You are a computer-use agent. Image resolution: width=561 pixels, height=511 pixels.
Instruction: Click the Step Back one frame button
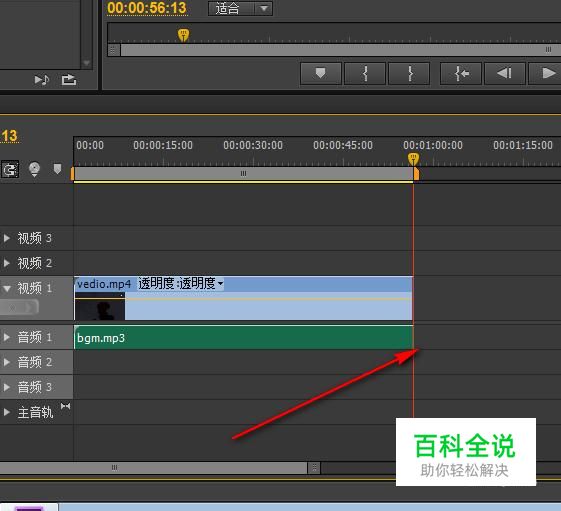point(505,73)
